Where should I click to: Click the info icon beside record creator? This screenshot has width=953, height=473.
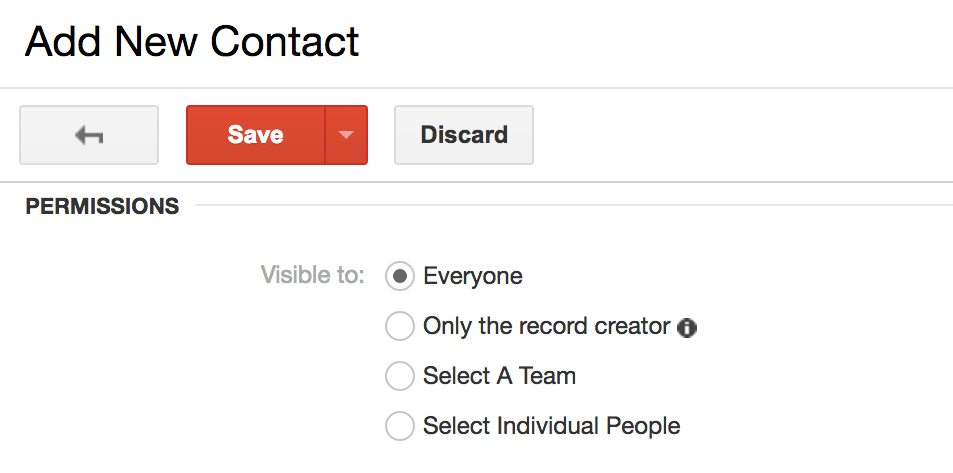[687, 328]
